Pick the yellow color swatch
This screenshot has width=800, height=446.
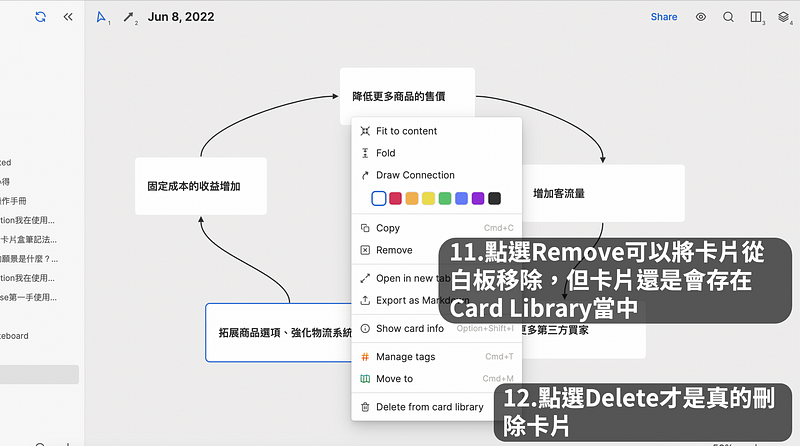point(429,198)
